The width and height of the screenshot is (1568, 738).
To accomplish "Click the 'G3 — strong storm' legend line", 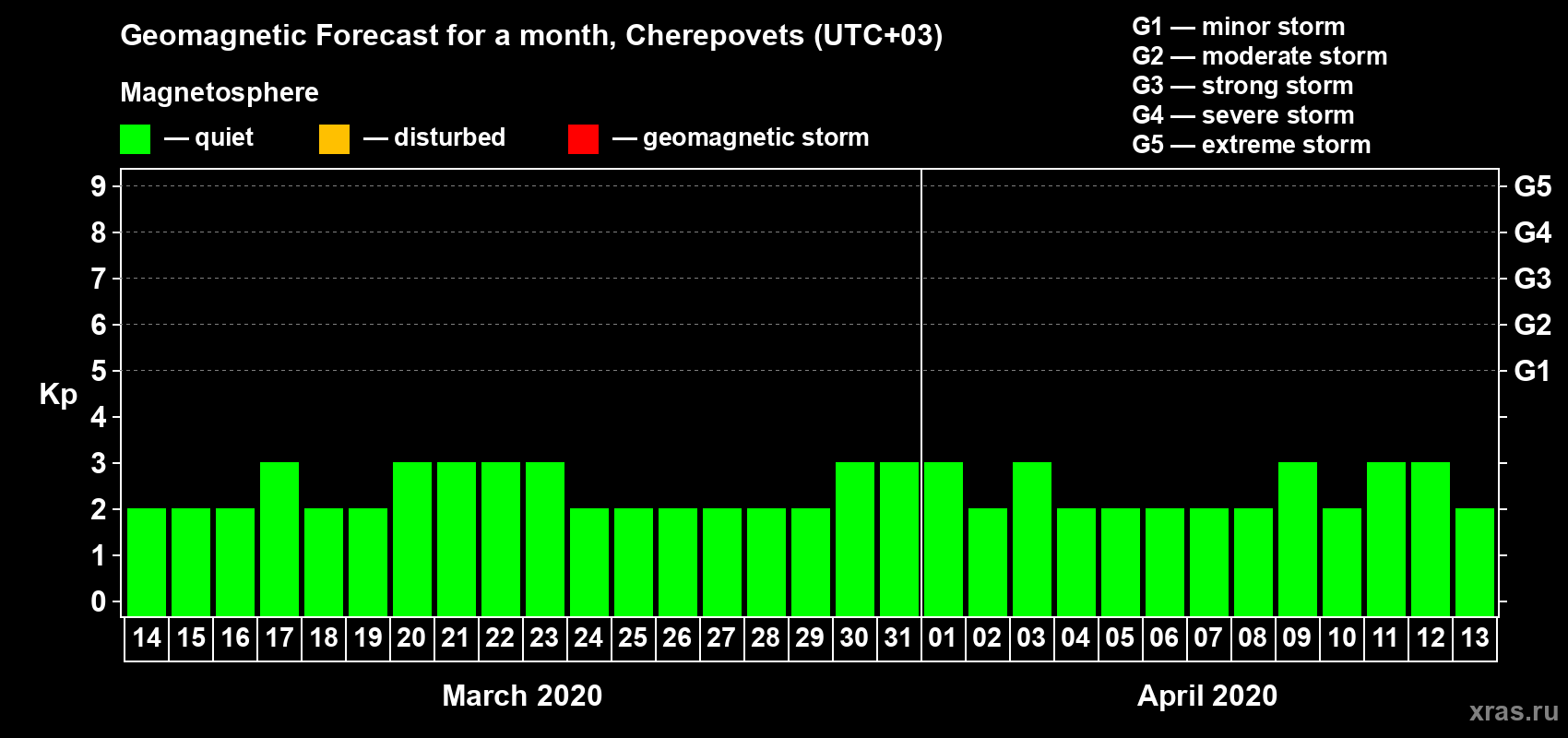I will (1243, 86).
